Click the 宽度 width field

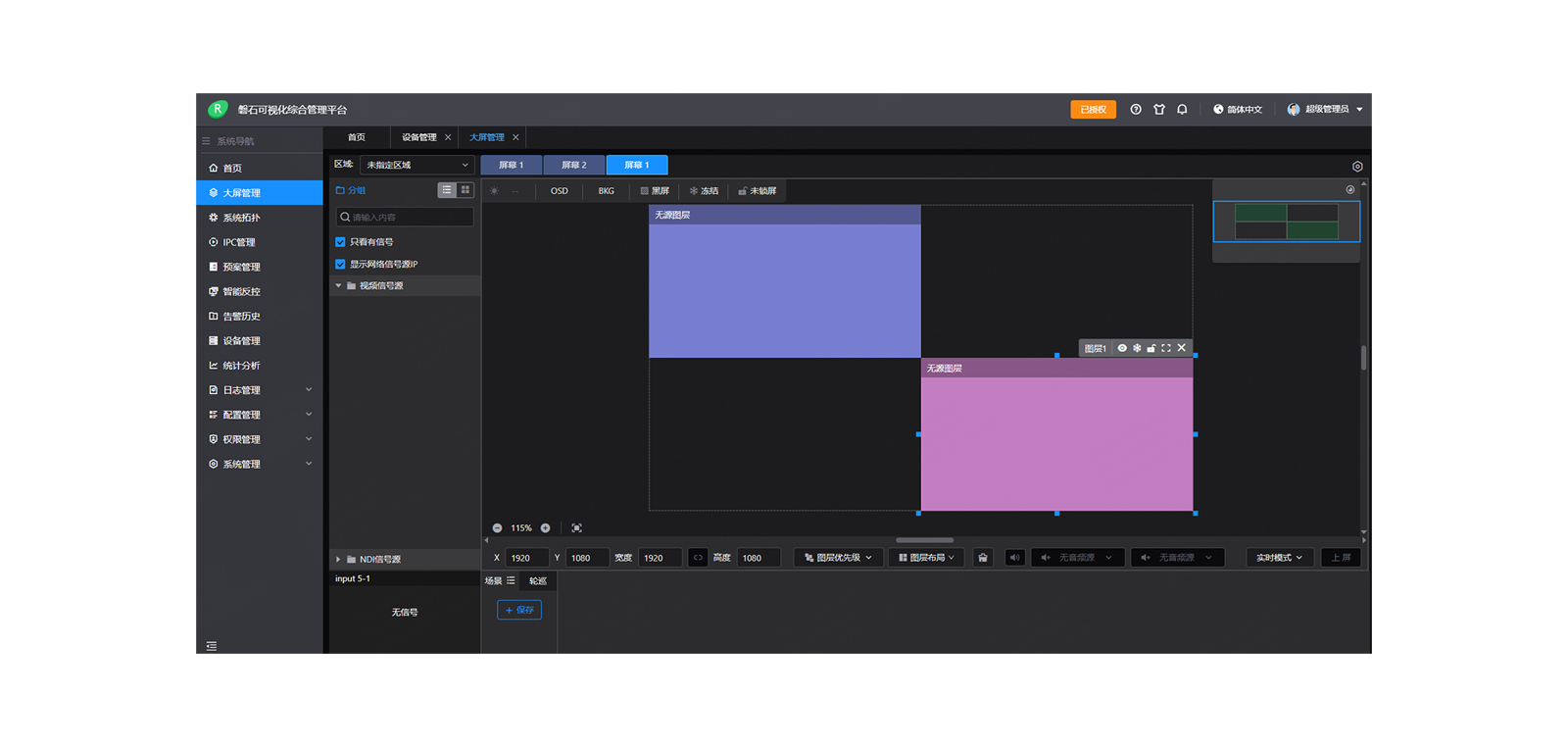(x=660, y=558)
